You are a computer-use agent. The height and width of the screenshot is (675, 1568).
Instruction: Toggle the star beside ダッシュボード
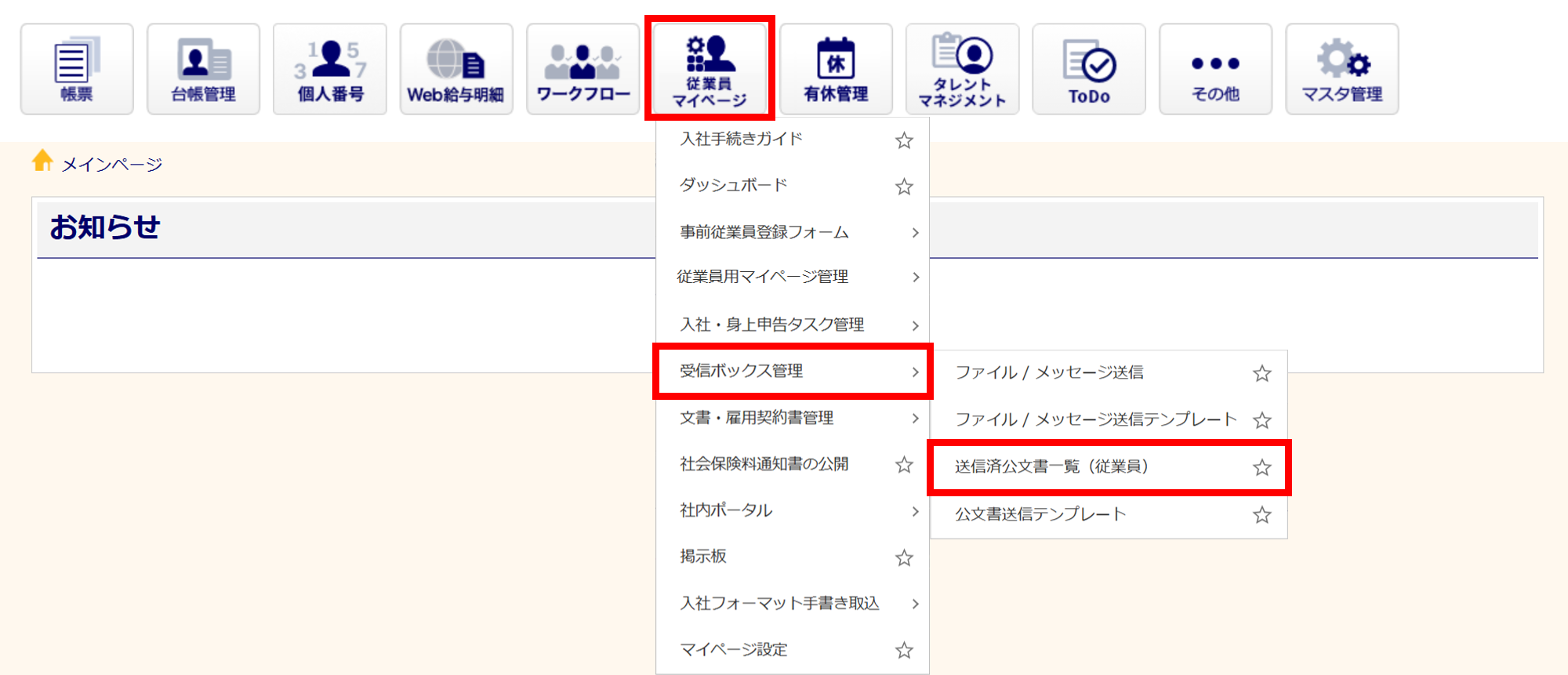coord(904,187)
